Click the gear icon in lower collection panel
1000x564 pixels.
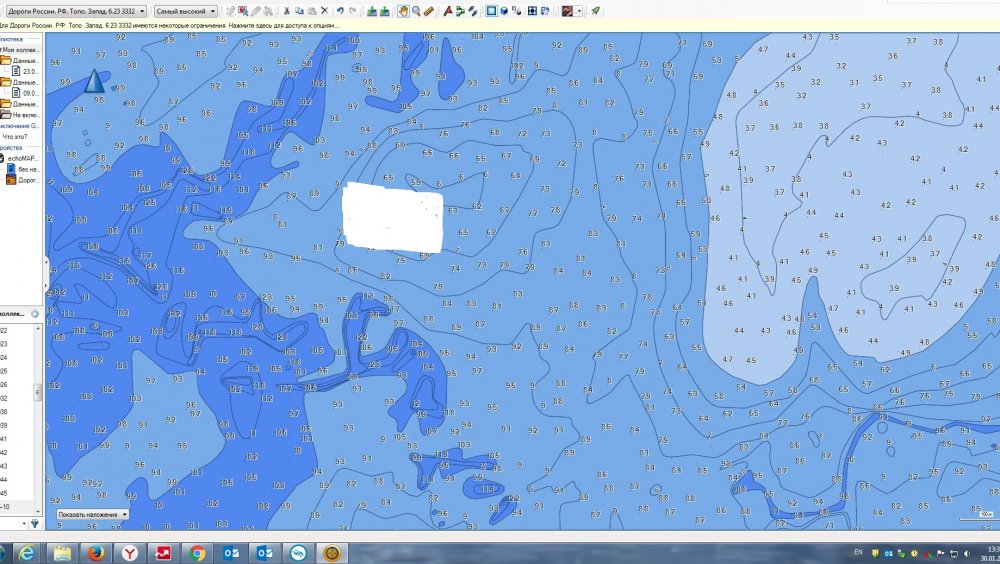[35, 314]
